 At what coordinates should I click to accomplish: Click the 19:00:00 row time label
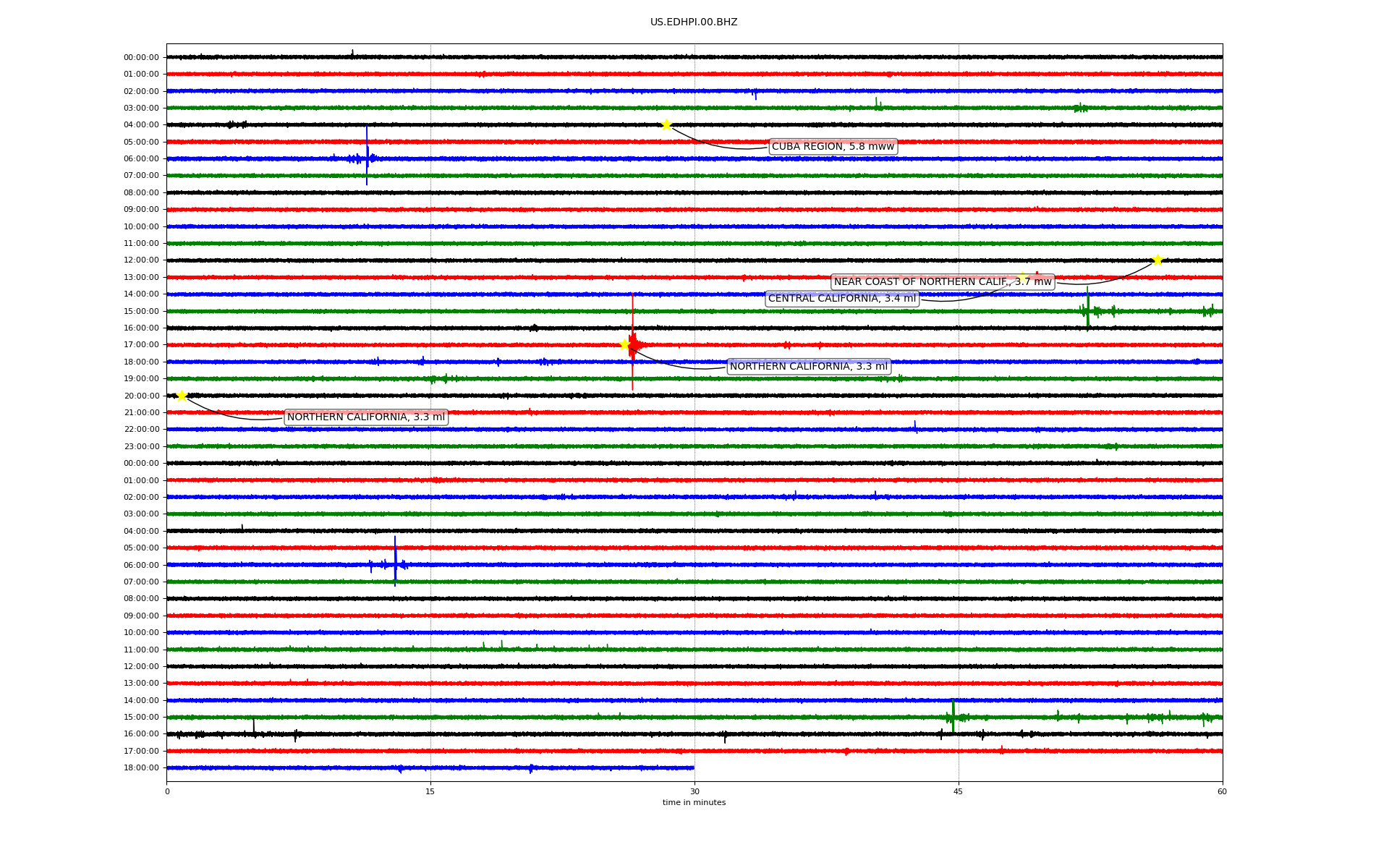141,379
